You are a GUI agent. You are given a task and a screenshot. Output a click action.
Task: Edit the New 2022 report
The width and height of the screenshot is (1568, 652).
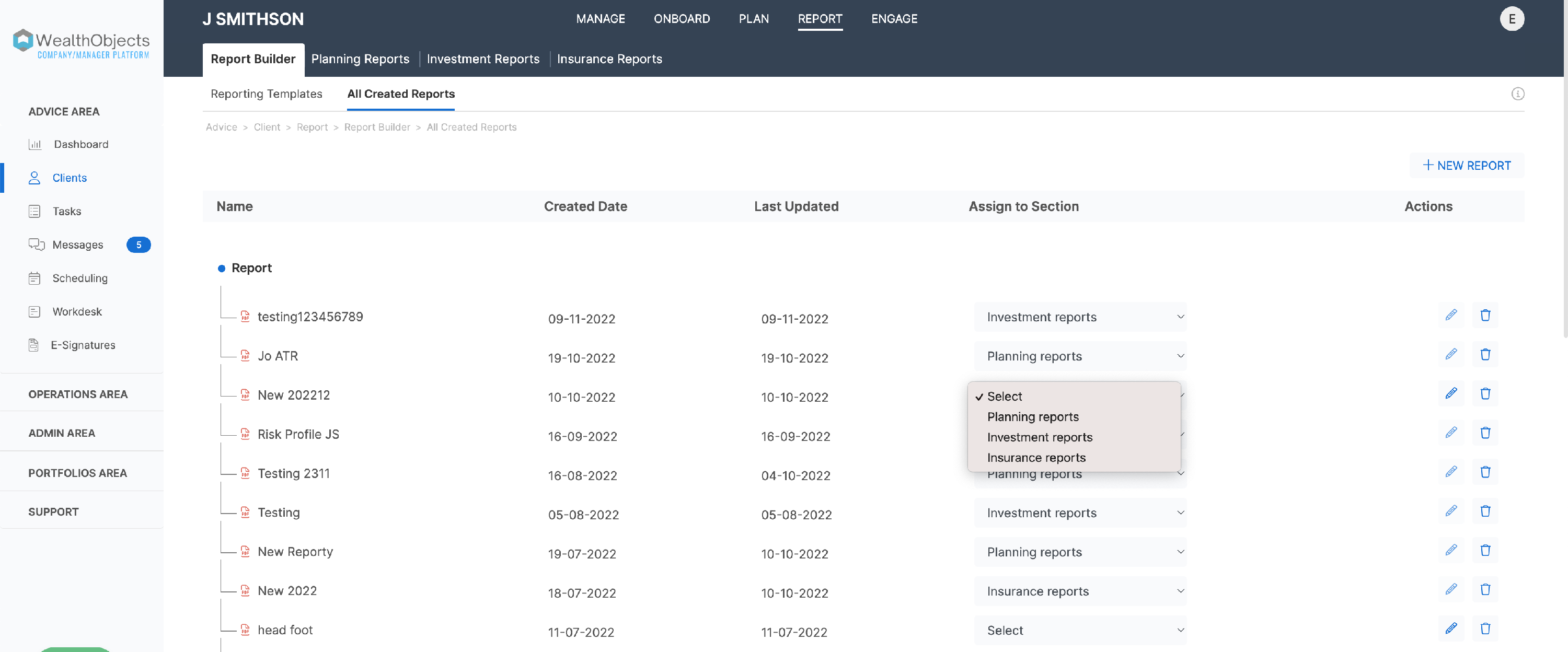(x=1451, y=589)
